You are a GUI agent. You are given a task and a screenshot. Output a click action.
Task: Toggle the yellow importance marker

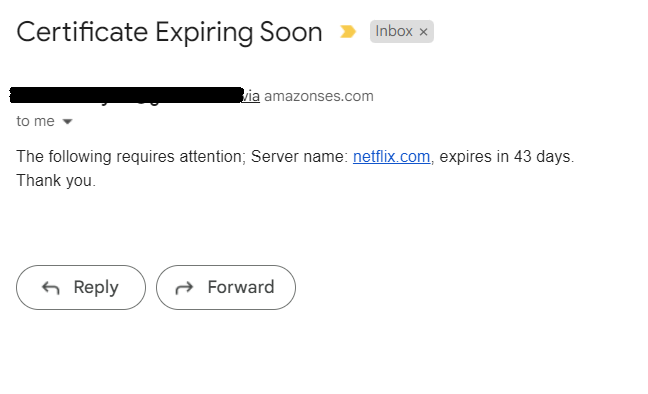click(x=348, y=31)
